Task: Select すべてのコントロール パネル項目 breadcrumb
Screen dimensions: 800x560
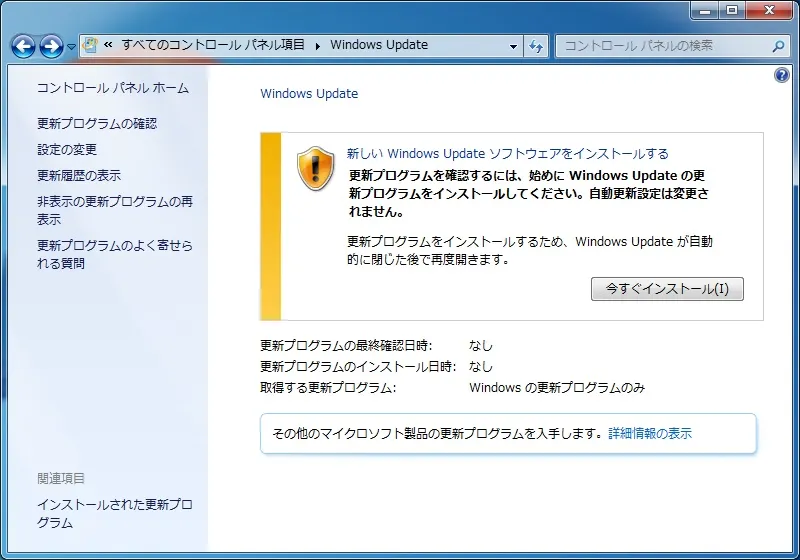Action: [213, 45]
